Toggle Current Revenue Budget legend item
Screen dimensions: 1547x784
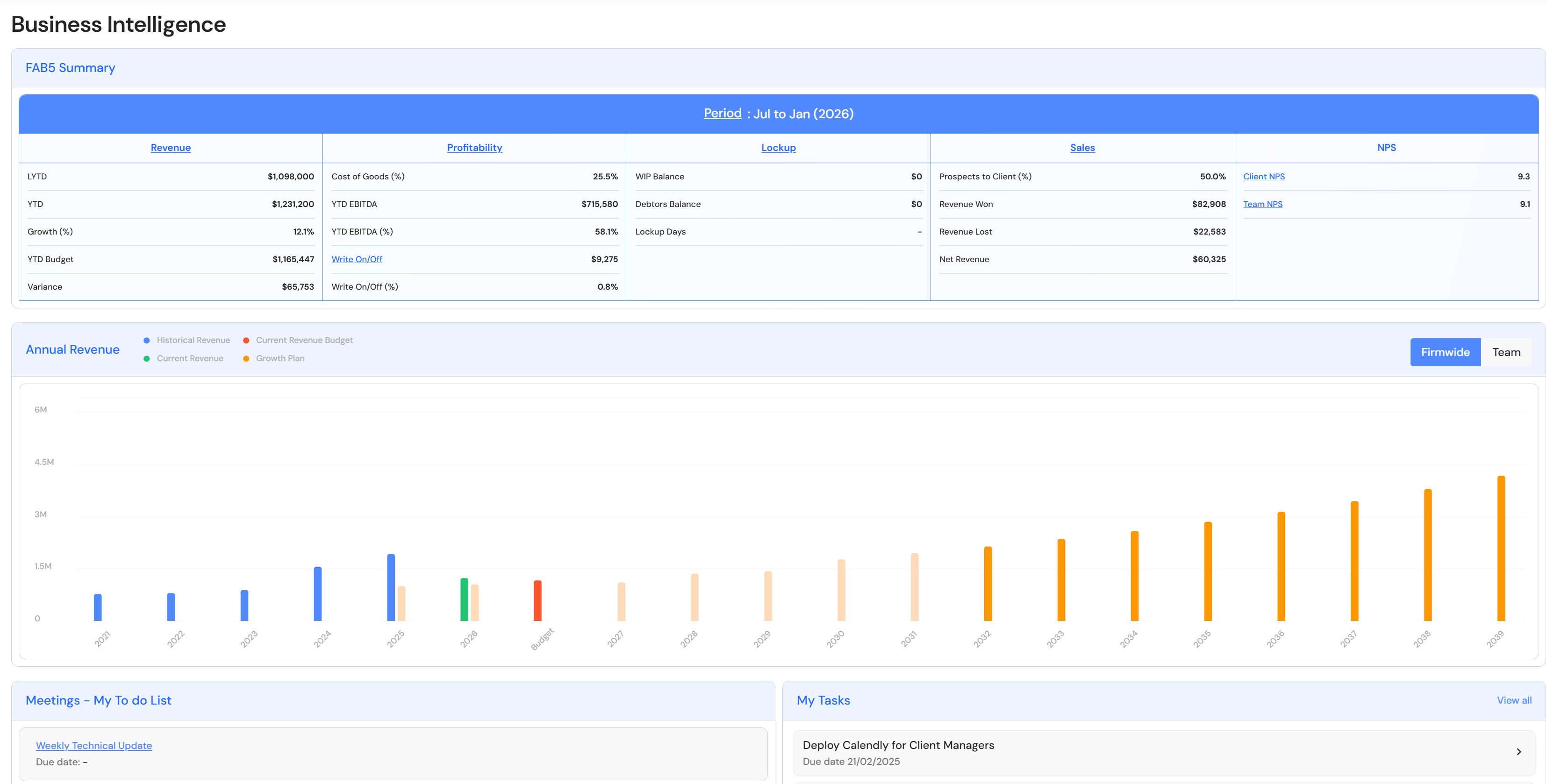coord(304,341)
